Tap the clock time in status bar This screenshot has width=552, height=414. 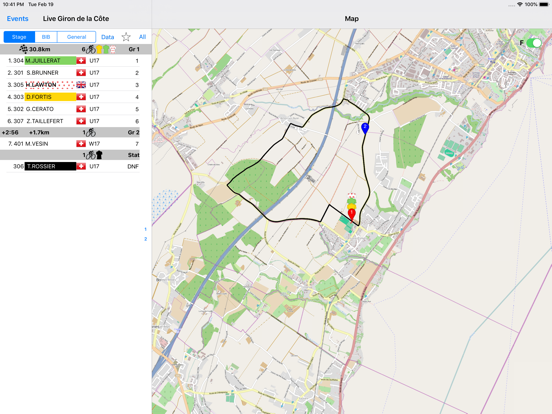[x=13, y=4]
